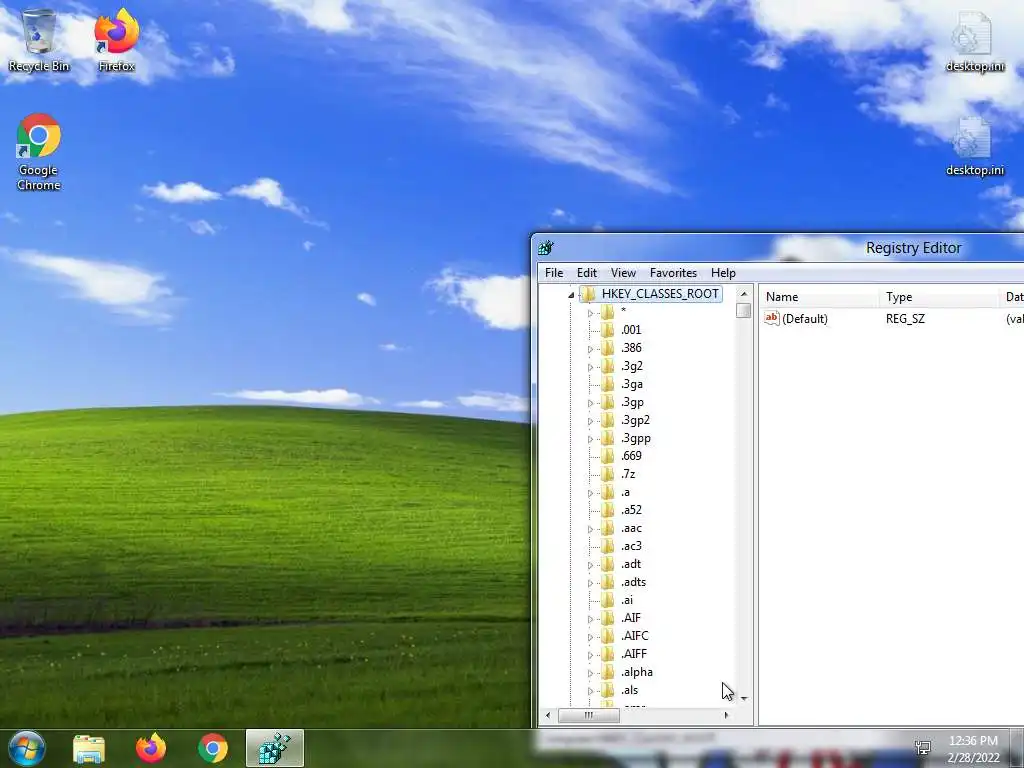Click the network tray icon
The height and width of the screenshot is (768, 1024).
pos(923,748)
